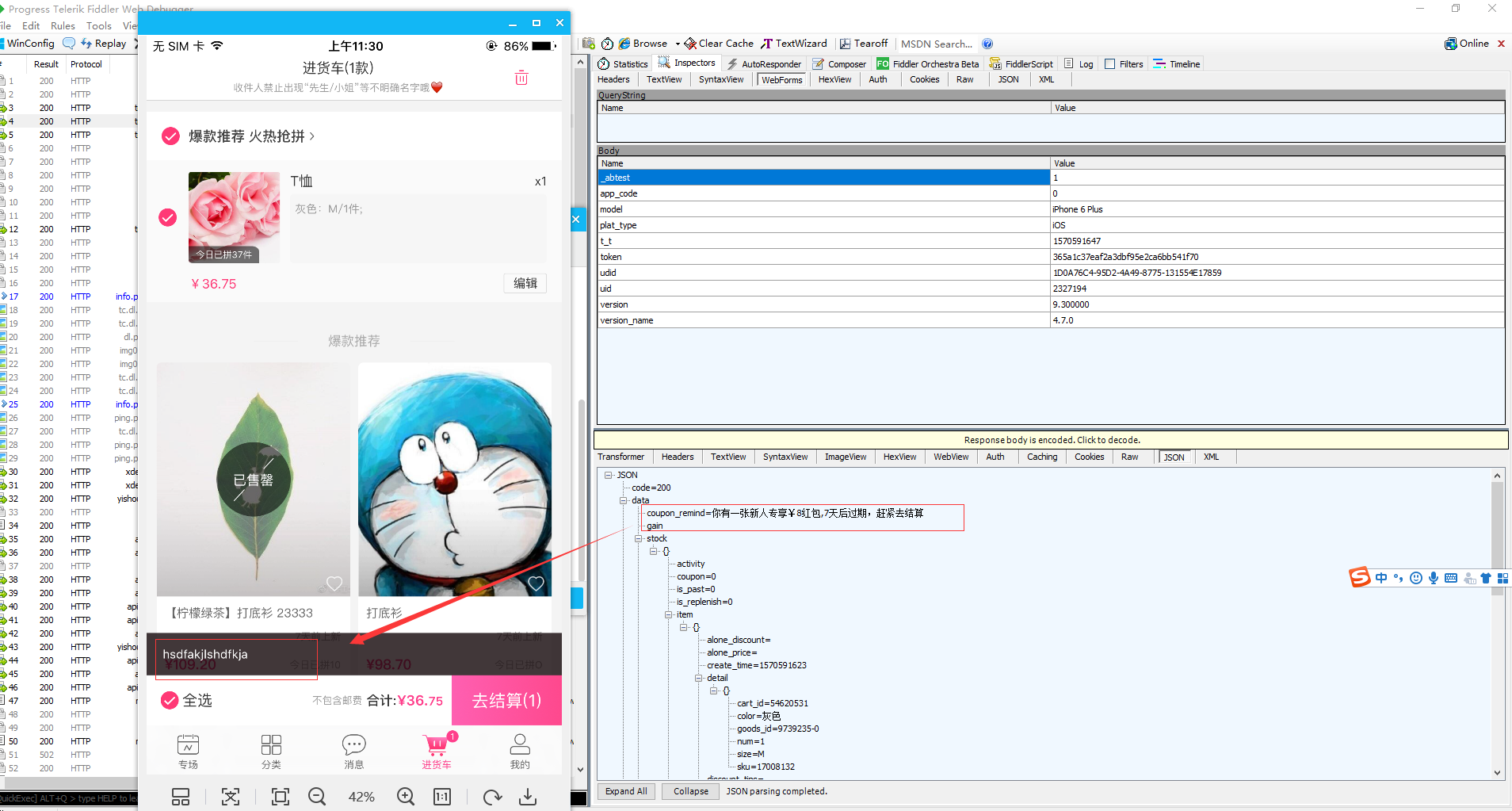Click the blue help icon beside MSDN Search
The image size is (1512, 811).
(987, 44)
